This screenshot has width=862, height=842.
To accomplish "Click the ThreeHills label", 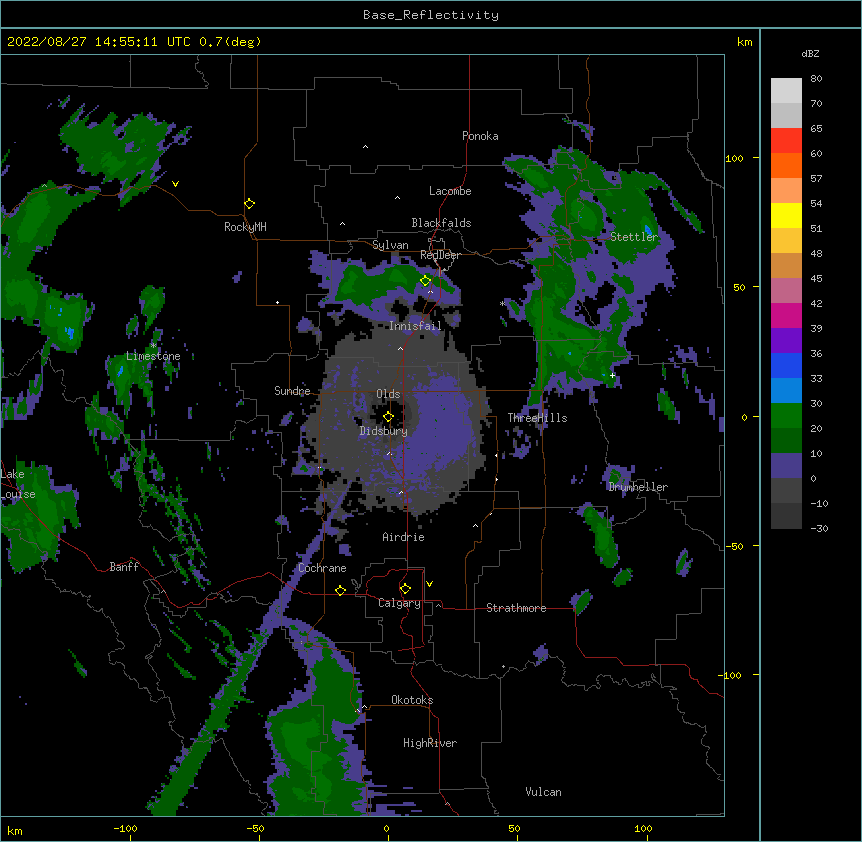I will coord(537,418).
